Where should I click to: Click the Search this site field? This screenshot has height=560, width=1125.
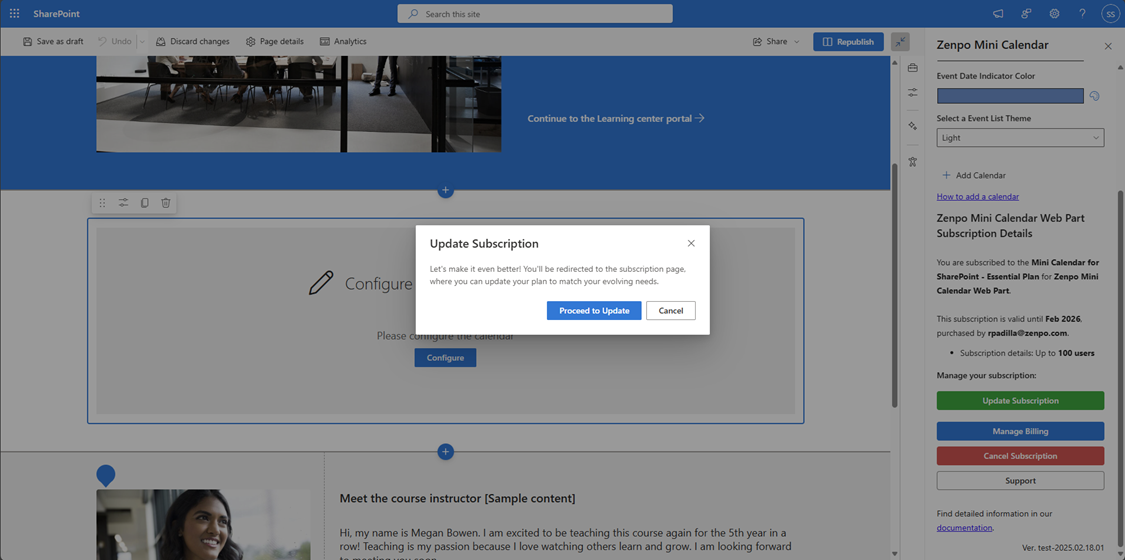point(535,14)
